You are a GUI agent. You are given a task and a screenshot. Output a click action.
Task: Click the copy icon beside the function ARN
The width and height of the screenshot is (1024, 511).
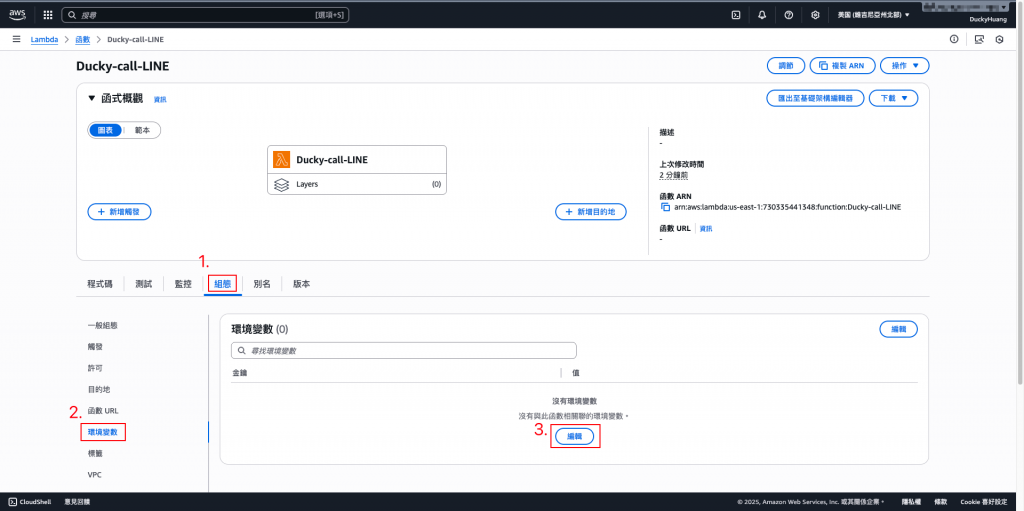(665, 207)
